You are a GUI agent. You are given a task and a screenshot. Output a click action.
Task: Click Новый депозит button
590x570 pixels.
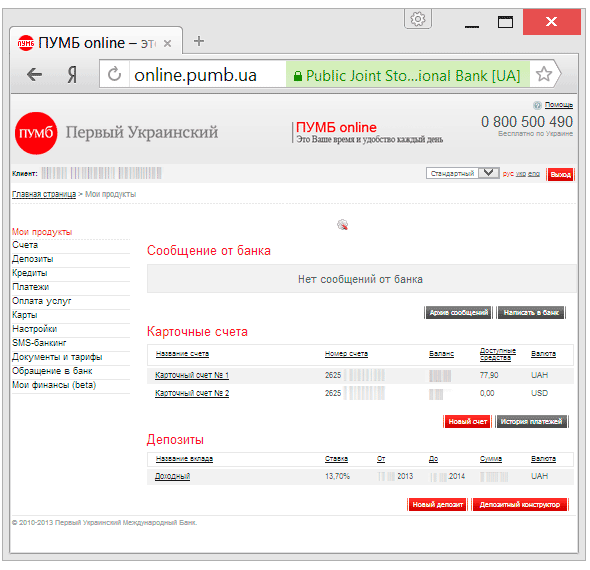(437, 505)
